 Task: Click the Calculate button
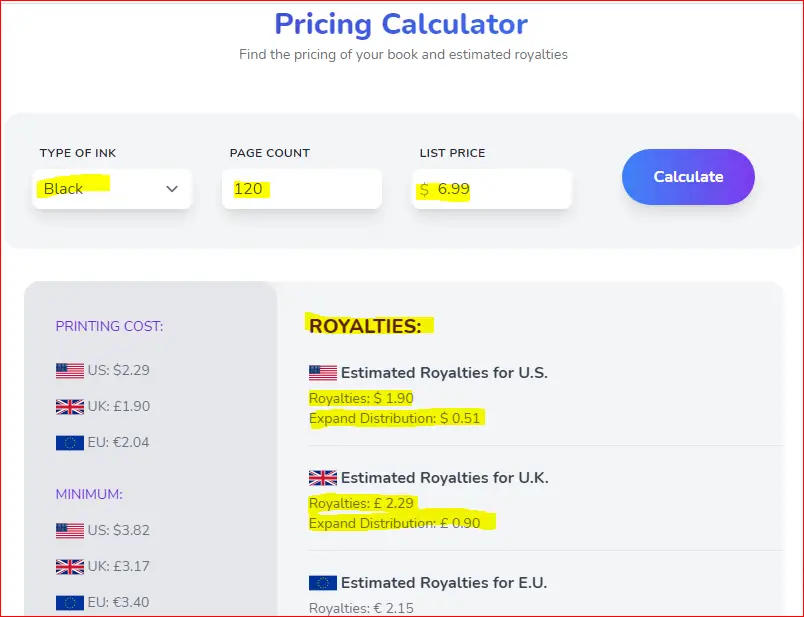tap(688, 177)
